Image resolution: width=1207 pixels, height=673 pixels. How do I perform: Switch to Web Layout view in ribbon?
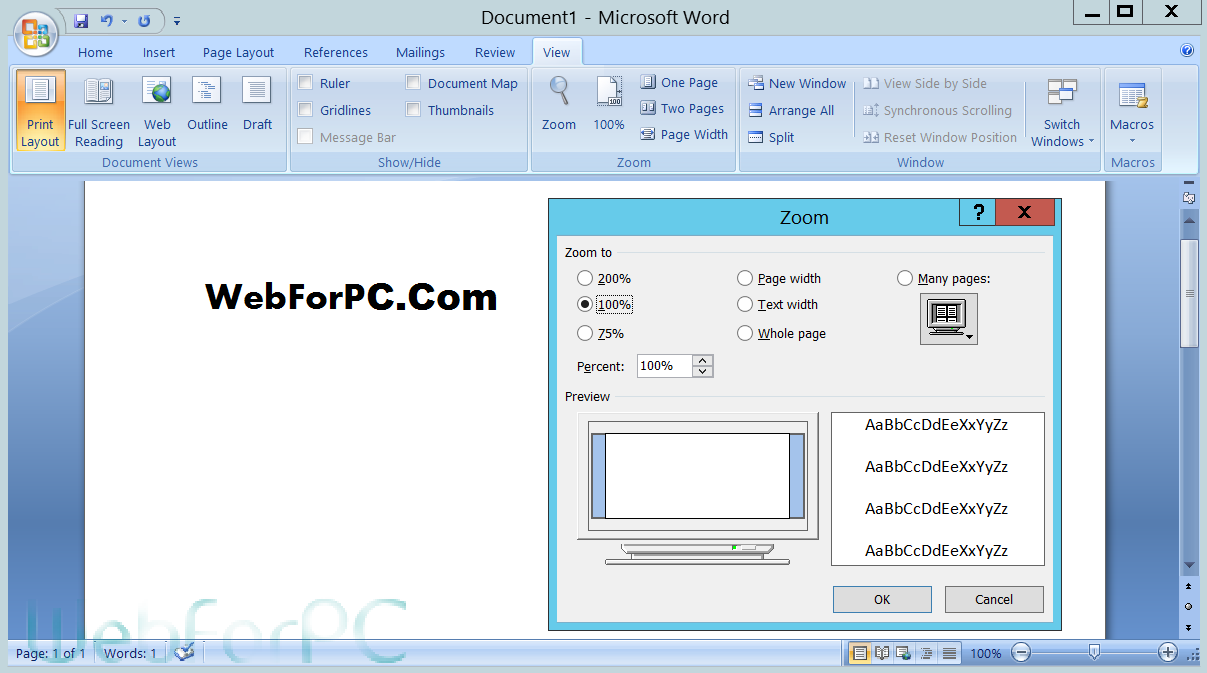coord(157,111)
